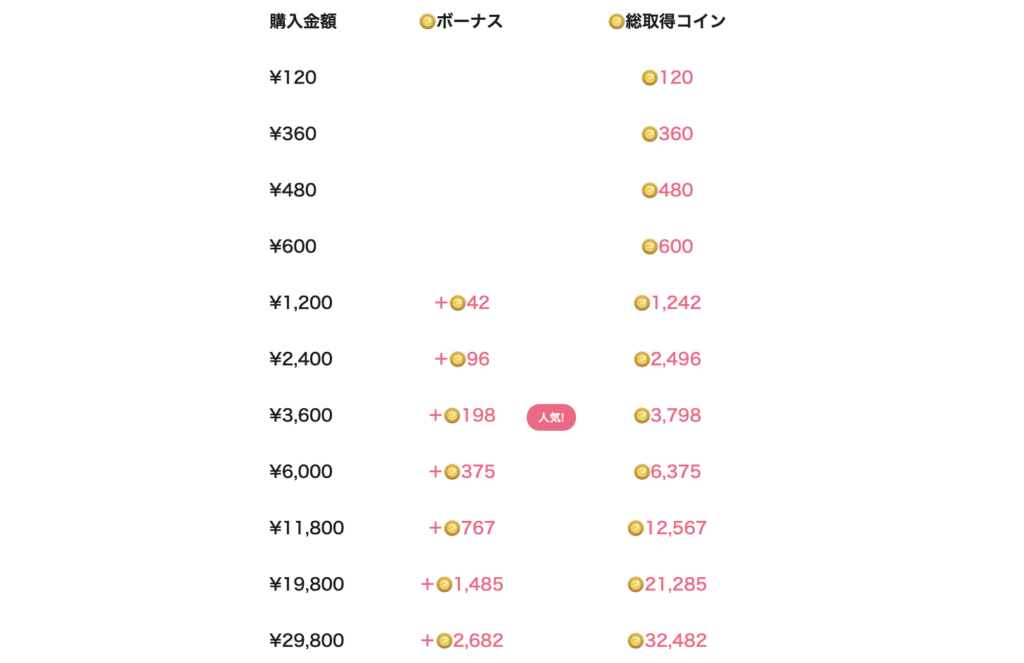Image resolution: width=1024 pixels, height=663 pixels.
Task: Click the coin icon next to +198 bonus
Action: [452, 416]
